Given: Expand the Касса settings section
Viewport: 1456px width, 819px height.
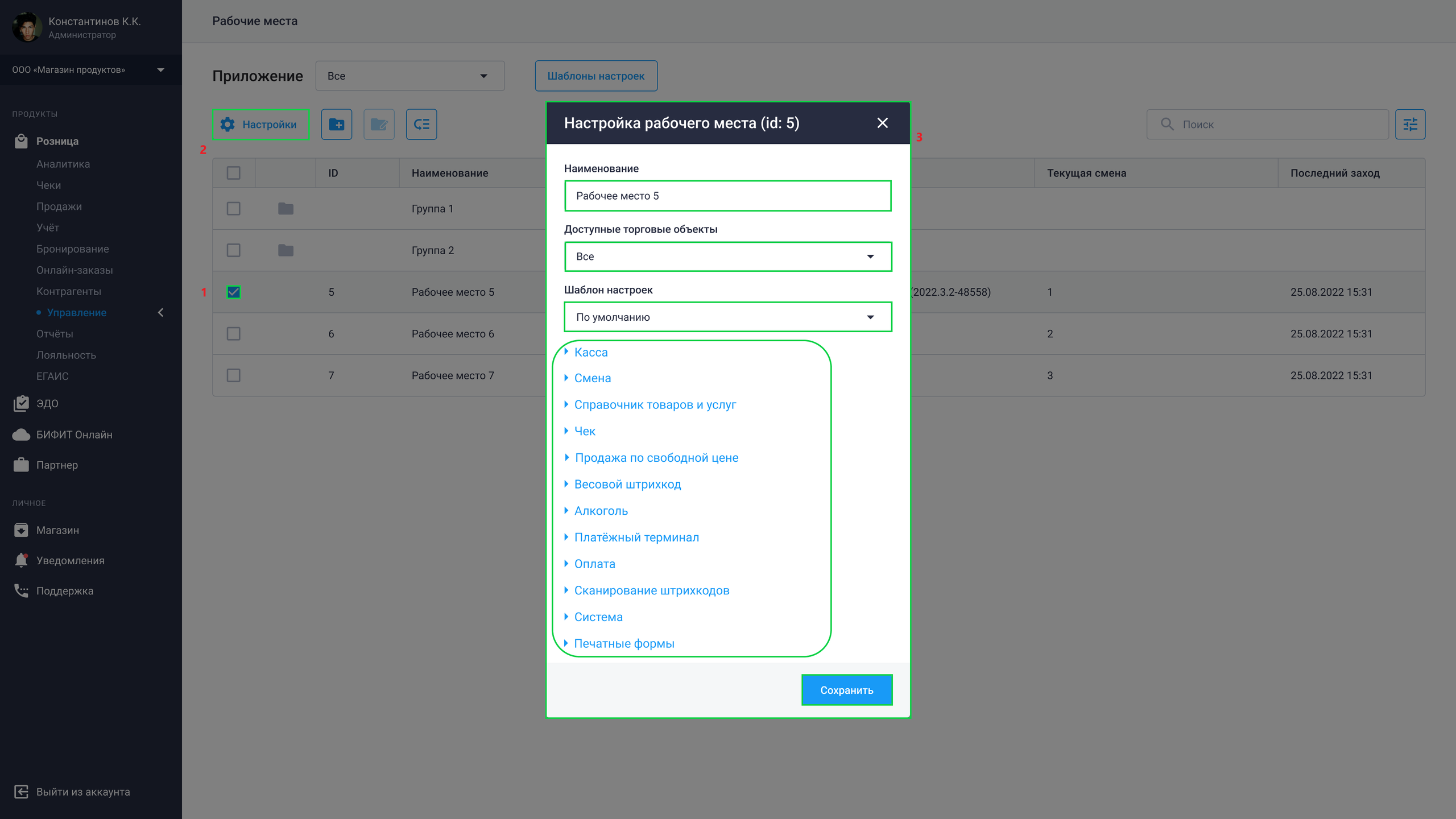Looking at the screenshot, I should (590, 352).
